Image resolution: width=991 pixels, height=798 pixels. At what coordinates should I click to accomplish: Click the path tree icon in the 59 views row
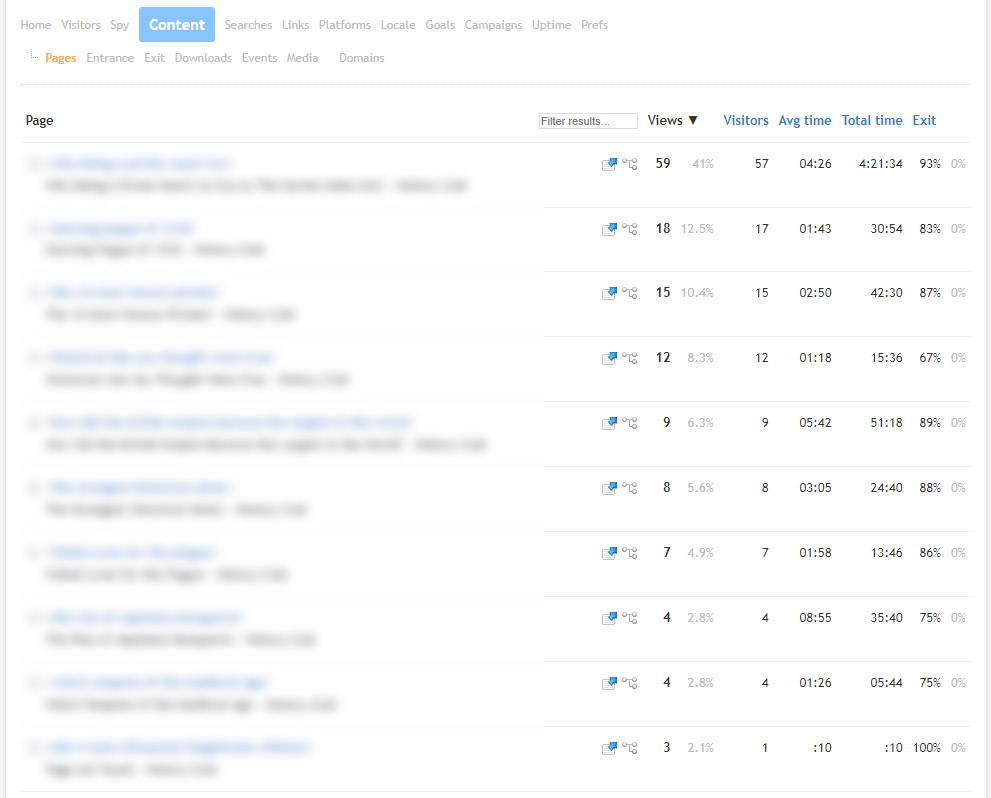point(630,164)
